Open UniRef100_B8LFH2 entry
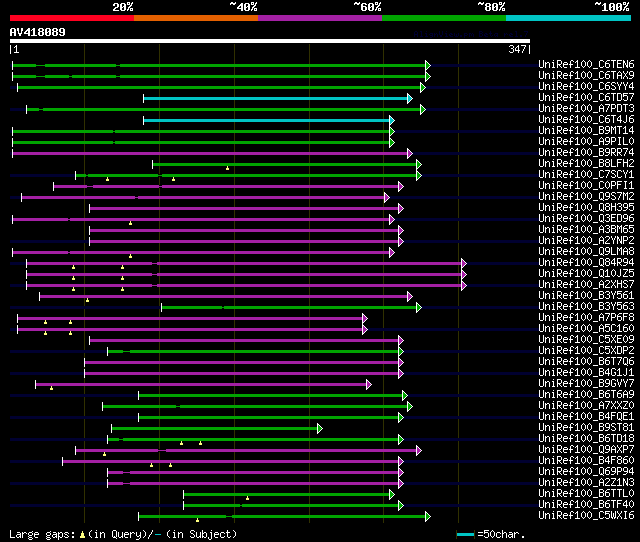 tap(586, 164)
